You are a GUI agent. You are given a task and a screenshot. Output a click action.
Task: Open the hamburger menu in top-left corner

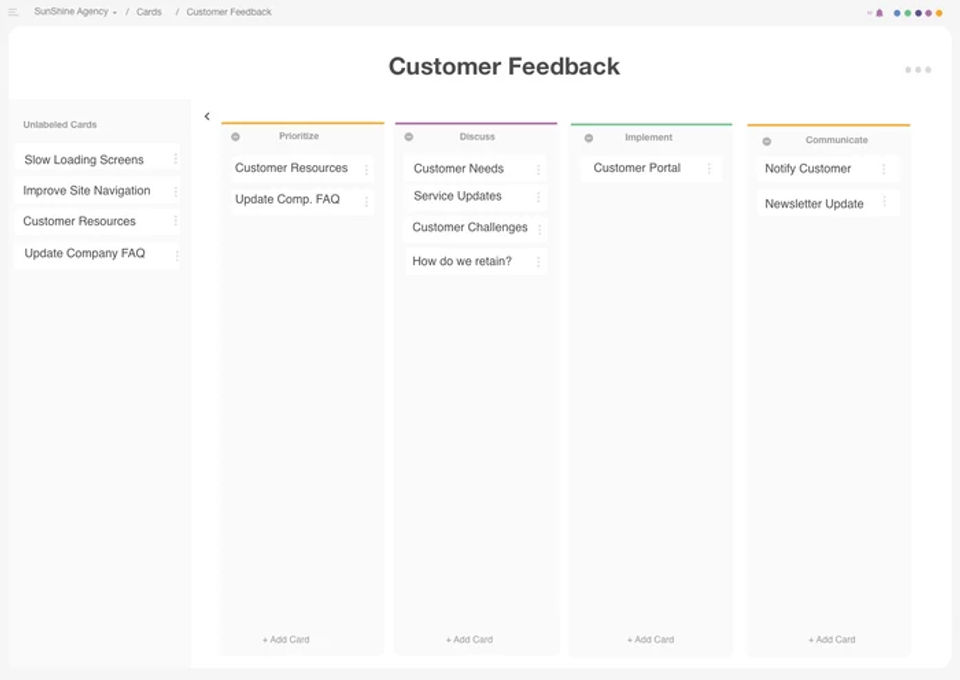(x=13, y=12)
